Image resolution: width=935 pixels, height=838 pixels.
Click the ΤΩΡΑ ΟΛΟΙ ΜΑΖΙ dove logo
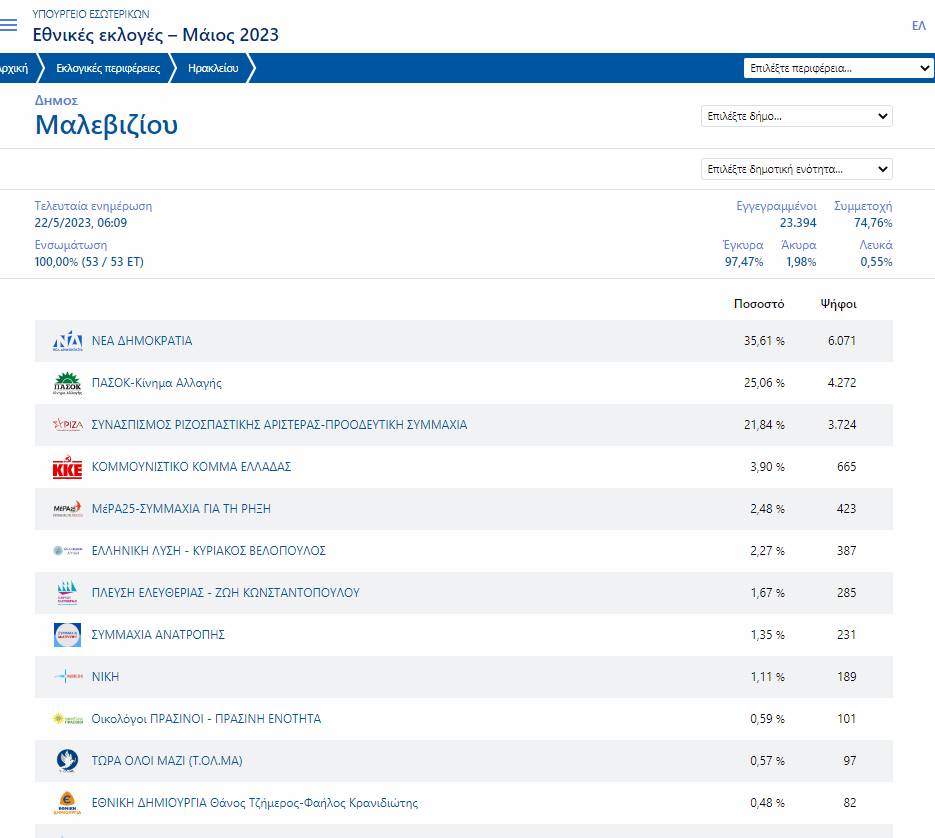pos(67,761)
